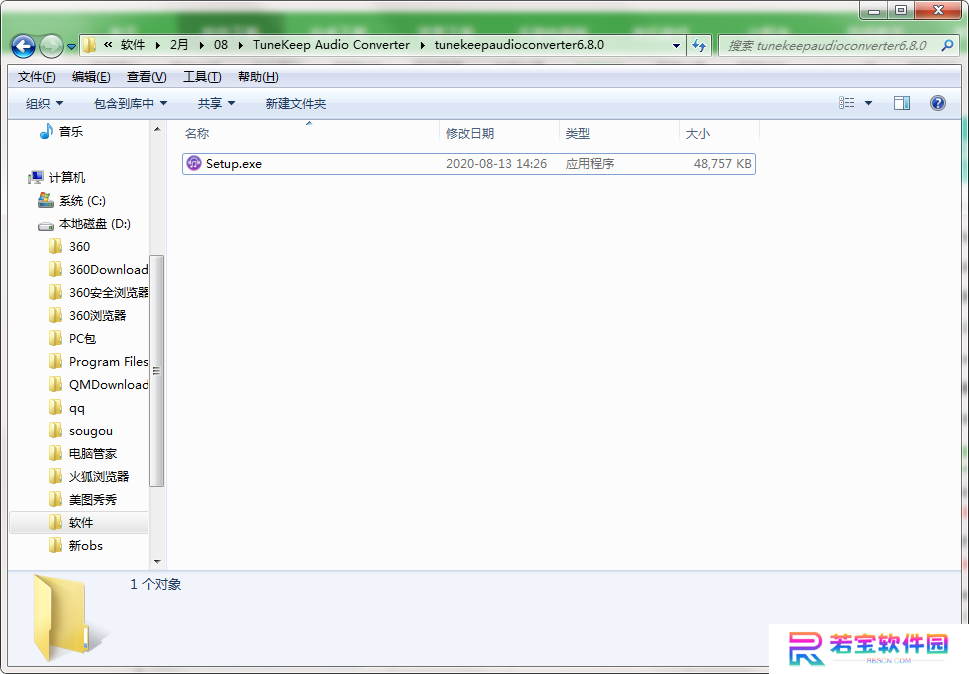Open the view options dropdown arrow

868,103
